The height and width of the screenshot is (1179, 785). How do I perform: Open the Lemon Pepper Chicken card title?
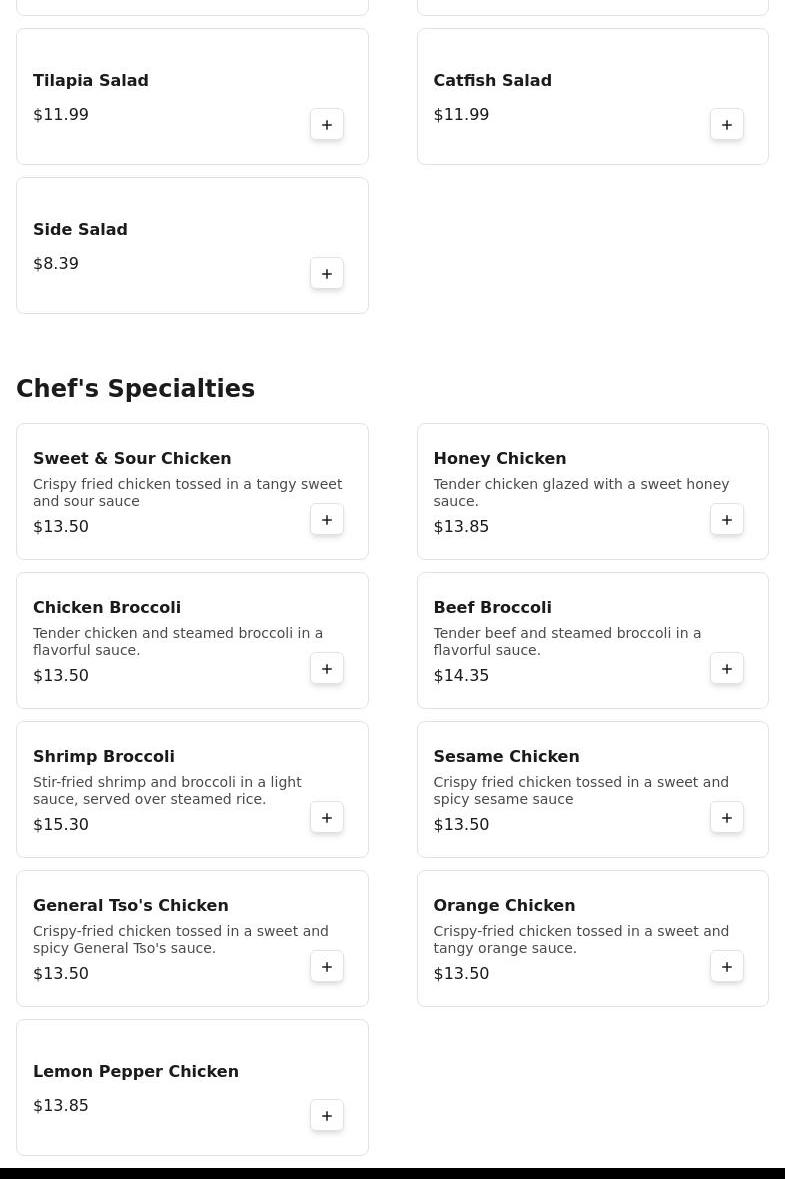(136, 1071)
